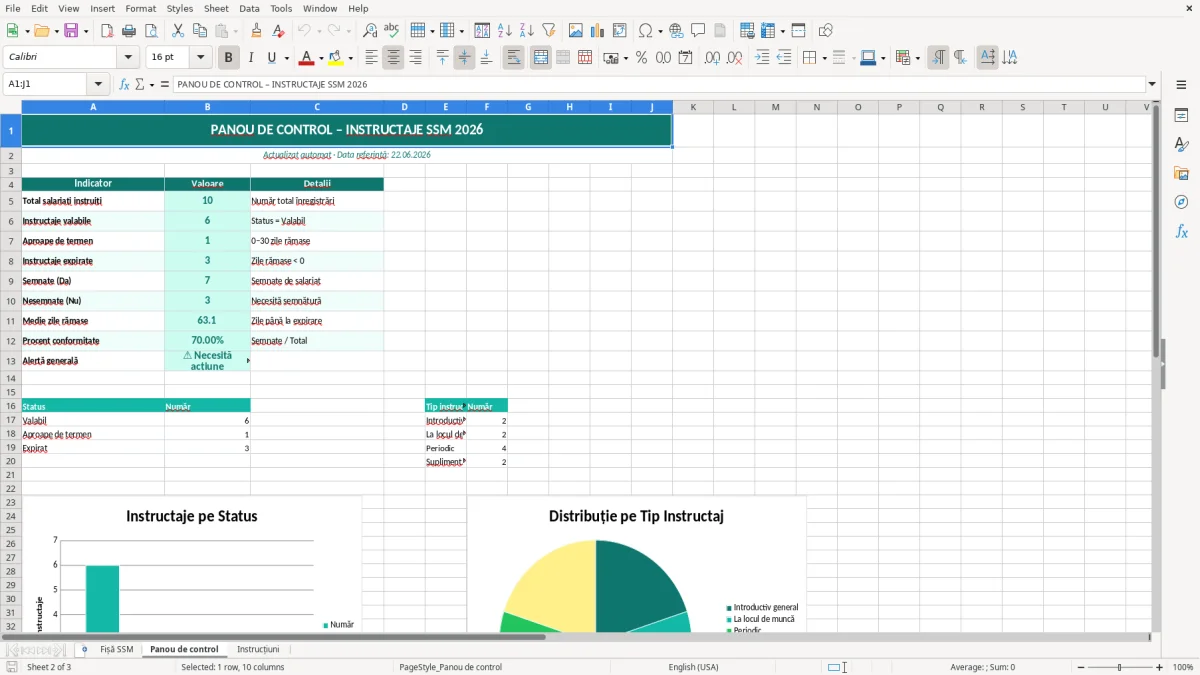
Task: Insert Image icon
Action: tap(576, 31)
